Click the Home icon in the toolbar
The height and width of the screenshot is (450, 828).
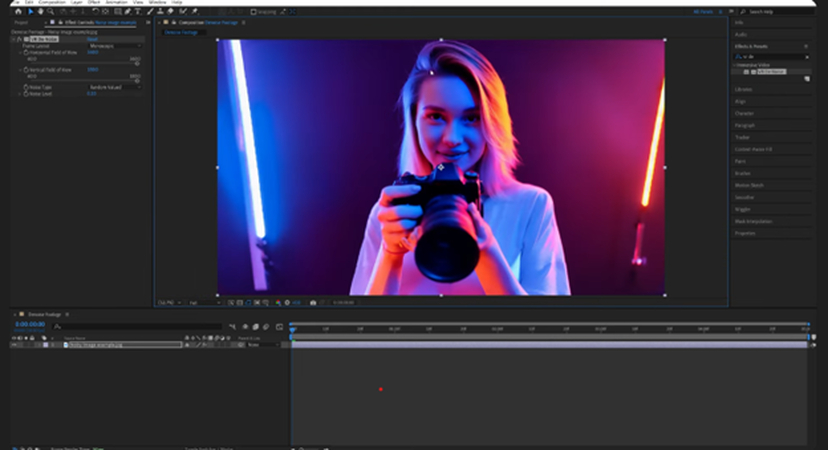pyautogui.click(x=18, y=11)
